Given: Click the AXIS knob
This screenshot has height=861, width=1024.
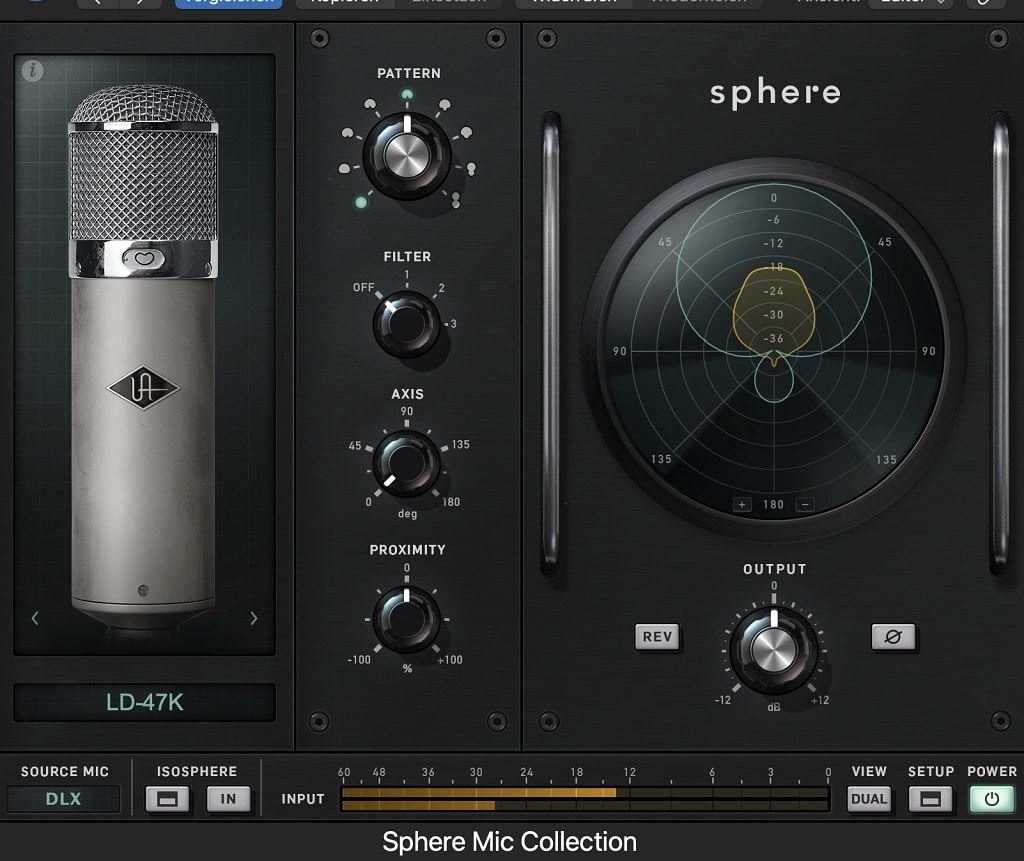Looking at the screenshot, I should [x=406, y=463].
